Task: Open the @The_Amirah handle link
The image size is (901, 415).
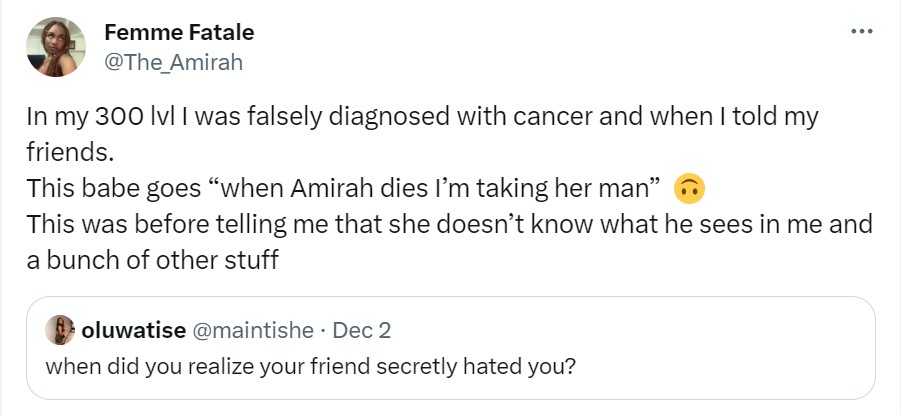Action: [x=173, y=62]
